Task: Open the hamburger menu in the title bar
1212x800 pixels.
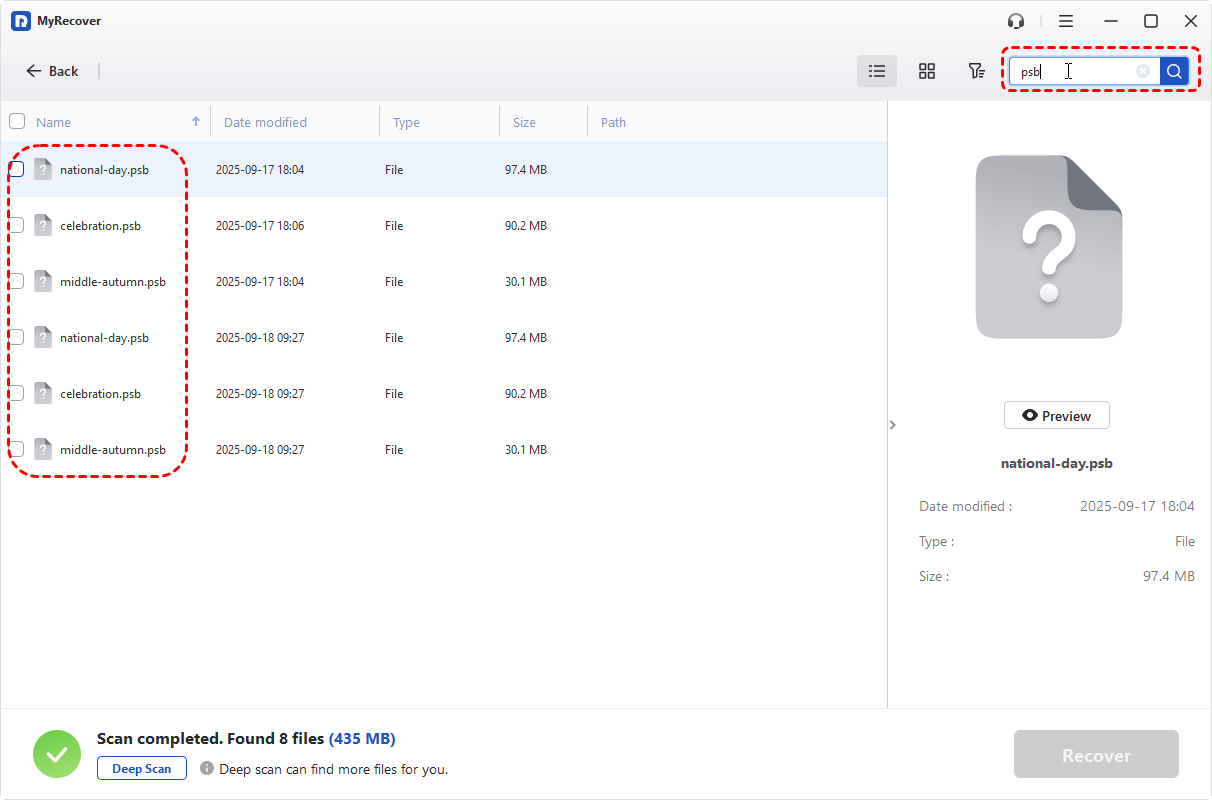Action: pos(1066,21)
